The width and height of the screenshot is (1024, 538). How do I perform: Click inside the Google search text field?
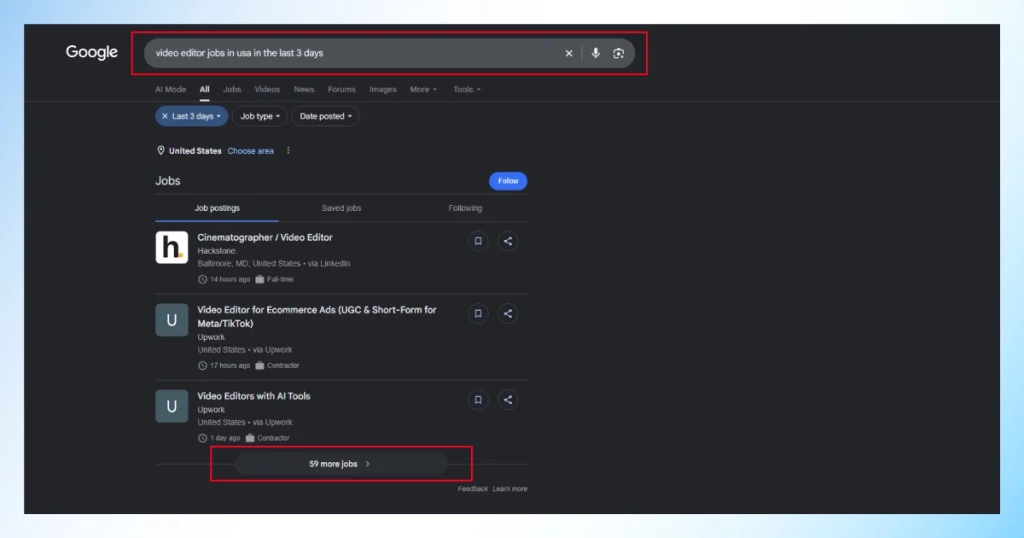tap(356, 54)
